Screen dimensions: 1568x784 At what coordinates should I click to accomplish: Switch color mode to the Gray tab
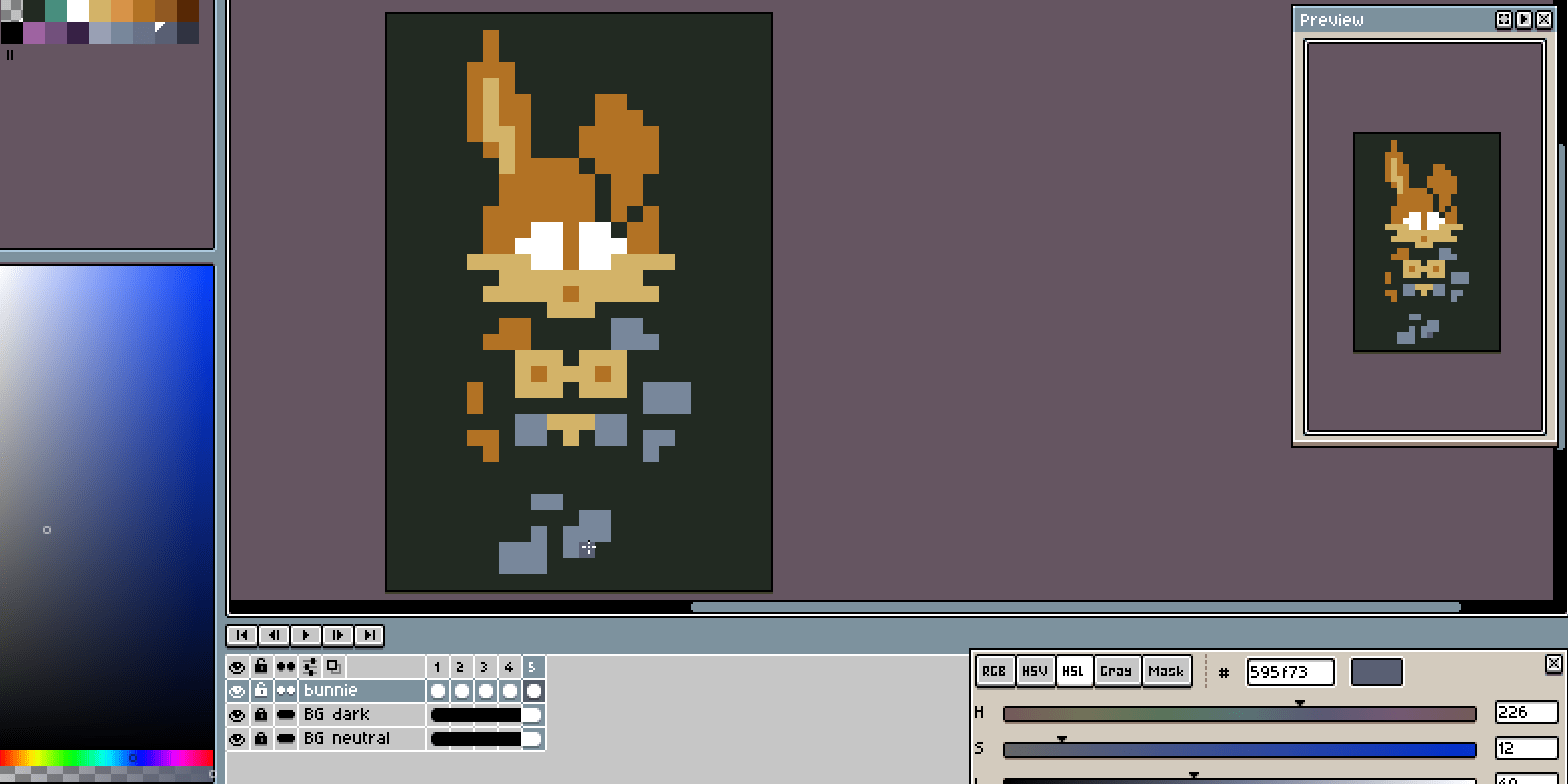coord(1116,671)
